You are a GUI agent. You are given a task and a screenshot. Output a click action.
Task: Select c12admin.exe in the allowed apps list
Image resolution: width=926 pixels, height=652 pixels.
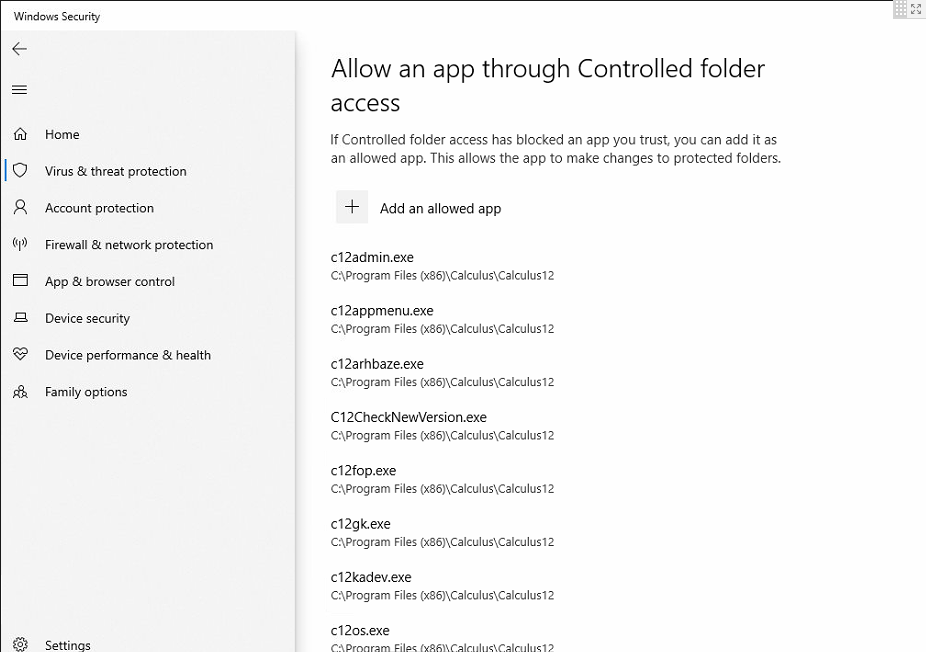(x=372, y=258)
